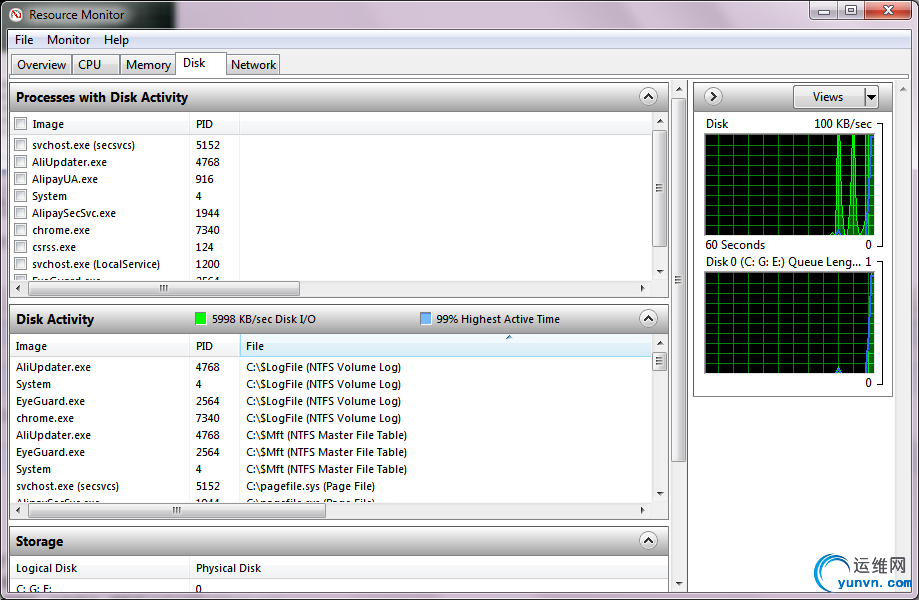Check the AliUpdater.exe process checkbox

coord(21,162)
